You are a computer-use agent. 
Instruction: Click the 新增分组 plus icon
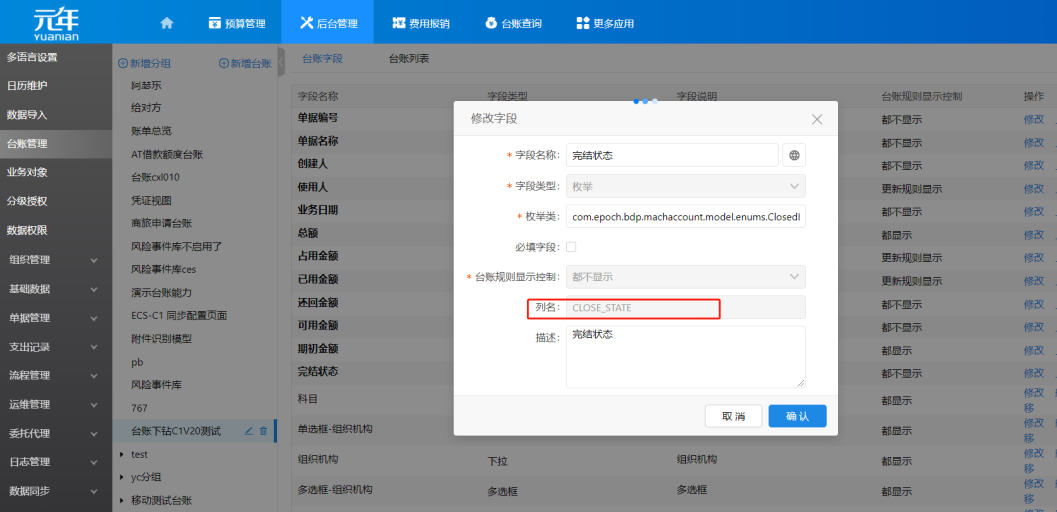(123, 63)
